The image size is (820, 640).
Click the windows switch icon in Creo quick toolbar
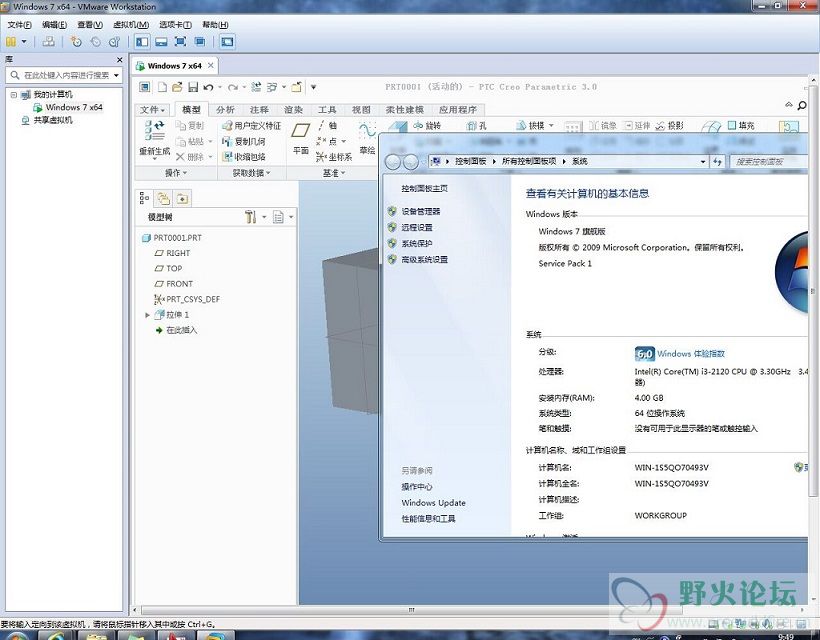pyautogui.click(x=272, y=87)
